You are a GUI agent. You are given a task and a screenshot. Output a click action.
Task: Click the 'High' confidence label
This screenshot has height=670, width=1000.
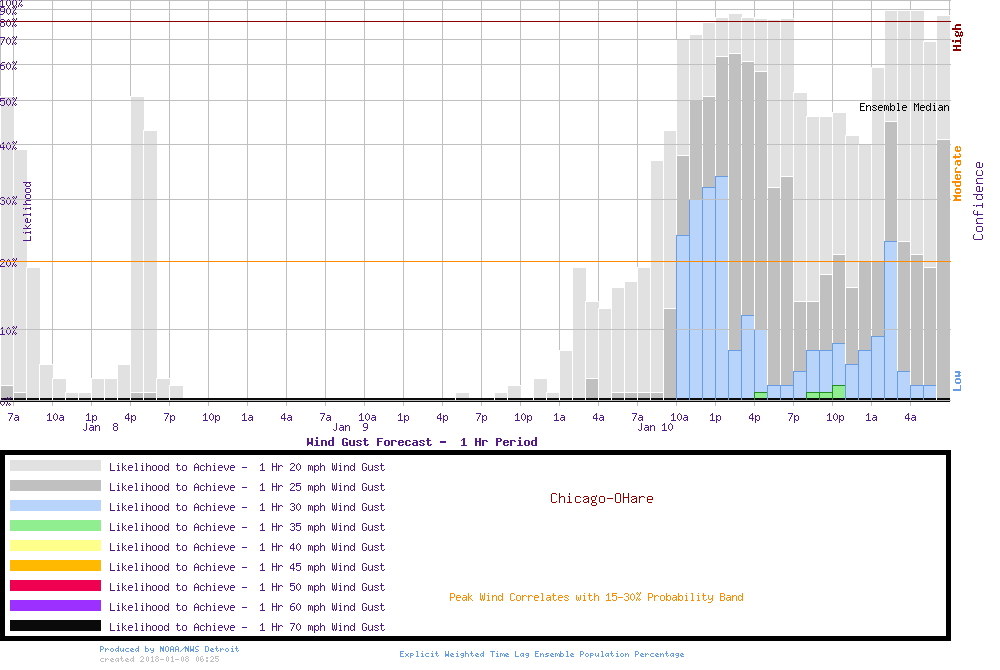pyautogui.click(x=958, y=38)
